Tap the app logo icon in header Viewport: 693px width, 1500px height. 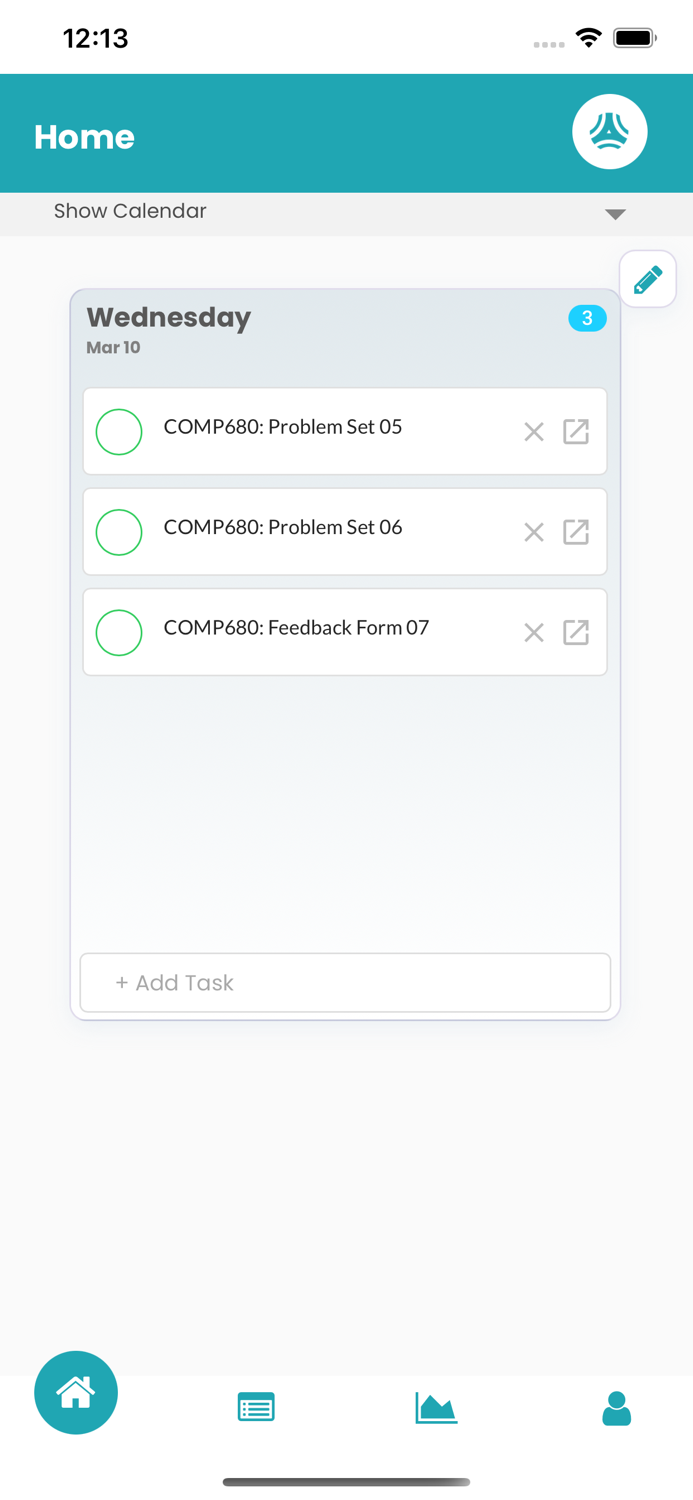(x=609, y=132)
